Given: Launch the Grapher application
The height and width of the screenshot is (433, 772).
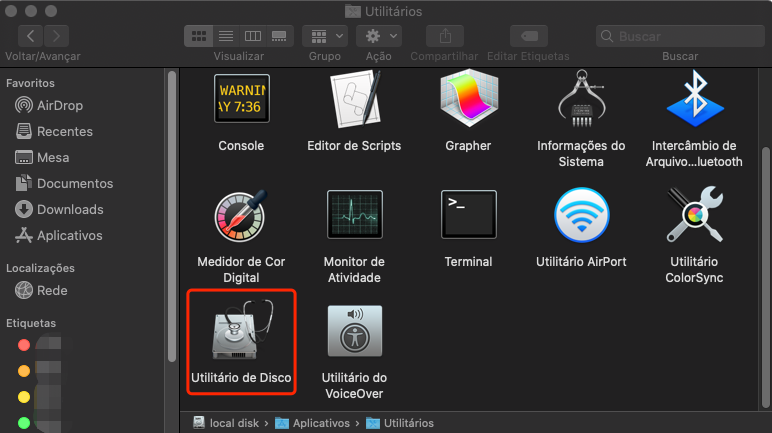Looking at the screenshot, I should (x=469, y=98).
